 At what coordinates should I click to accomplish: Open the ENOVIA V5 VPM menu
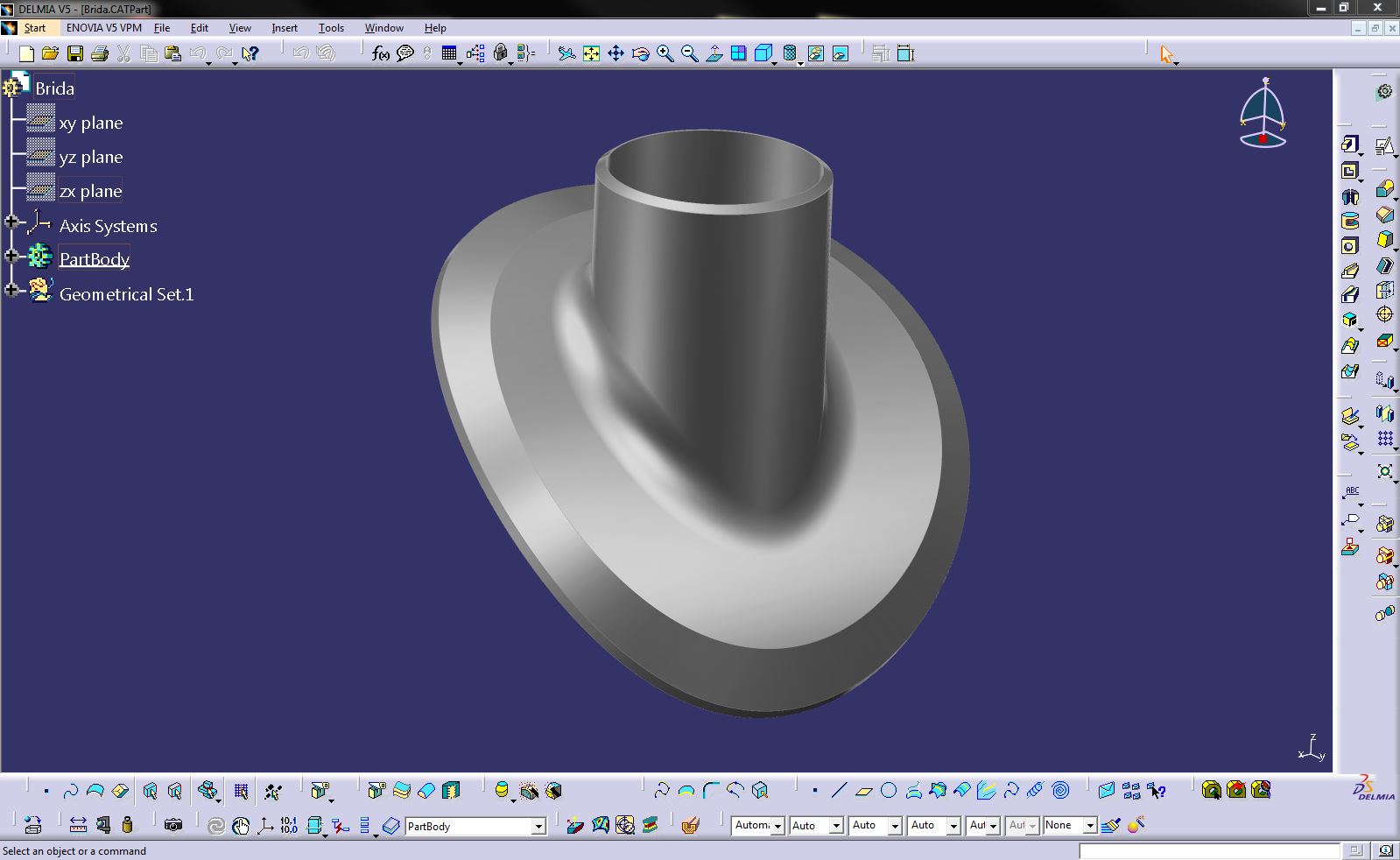click(x=103, y=28)
